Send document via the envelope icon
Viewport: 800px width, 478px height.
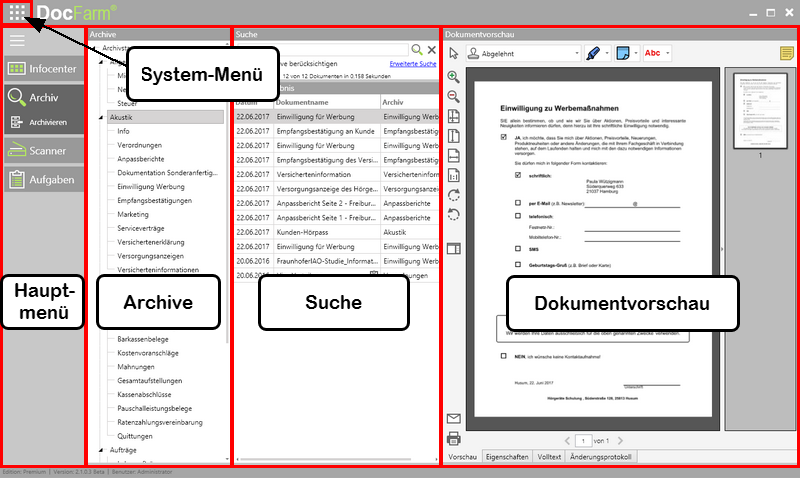[453, 419]
